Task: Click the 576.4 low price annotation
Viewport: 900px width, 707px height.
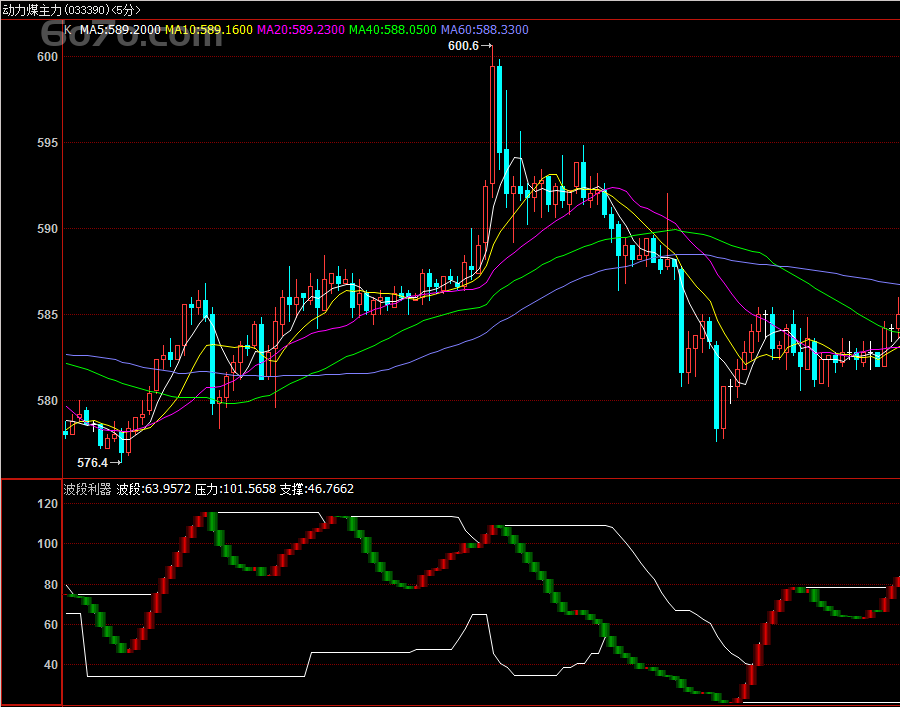Action: click(x=93, y=463)
